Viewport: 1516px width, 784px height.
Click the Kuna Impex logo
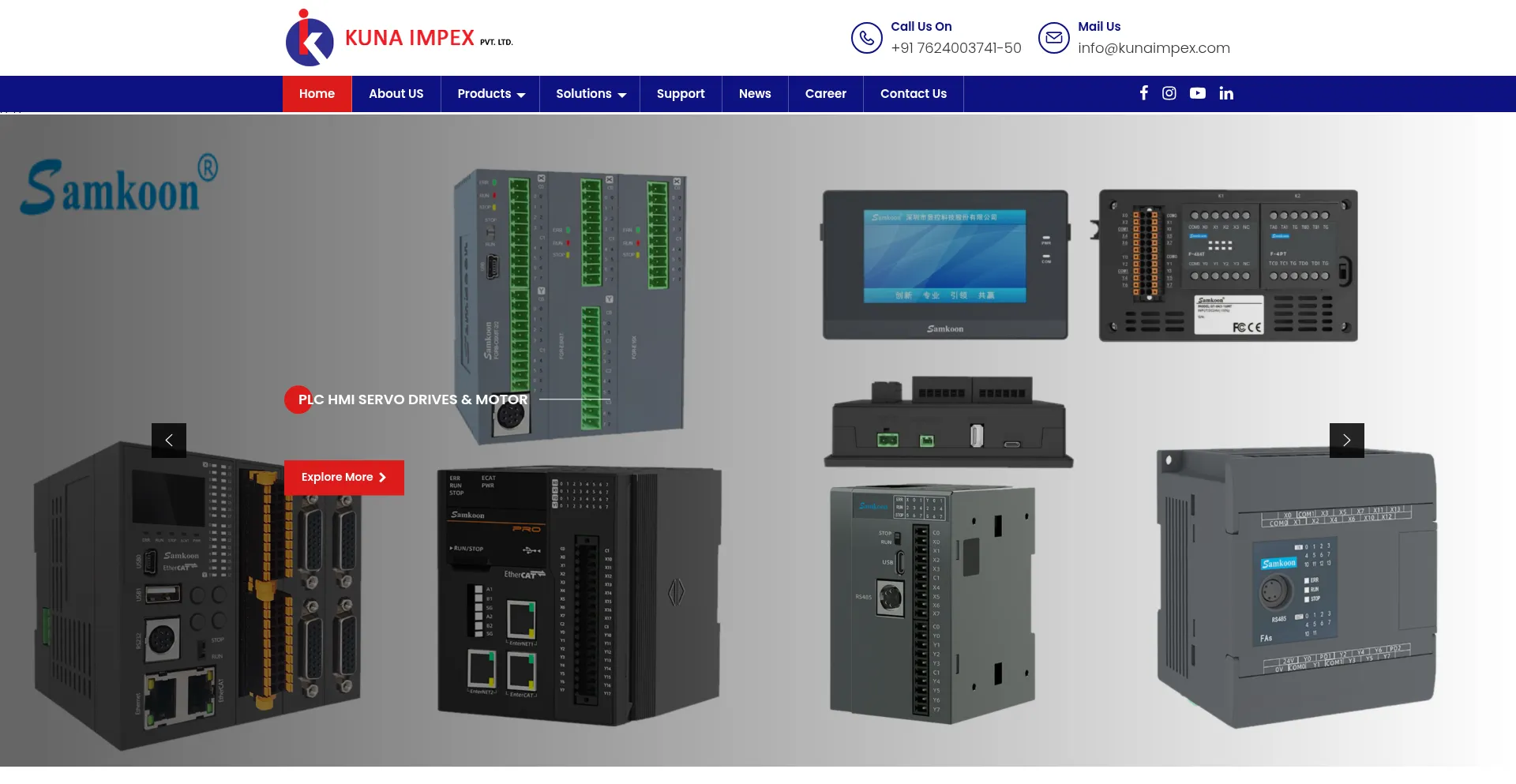tap(400, 38)
